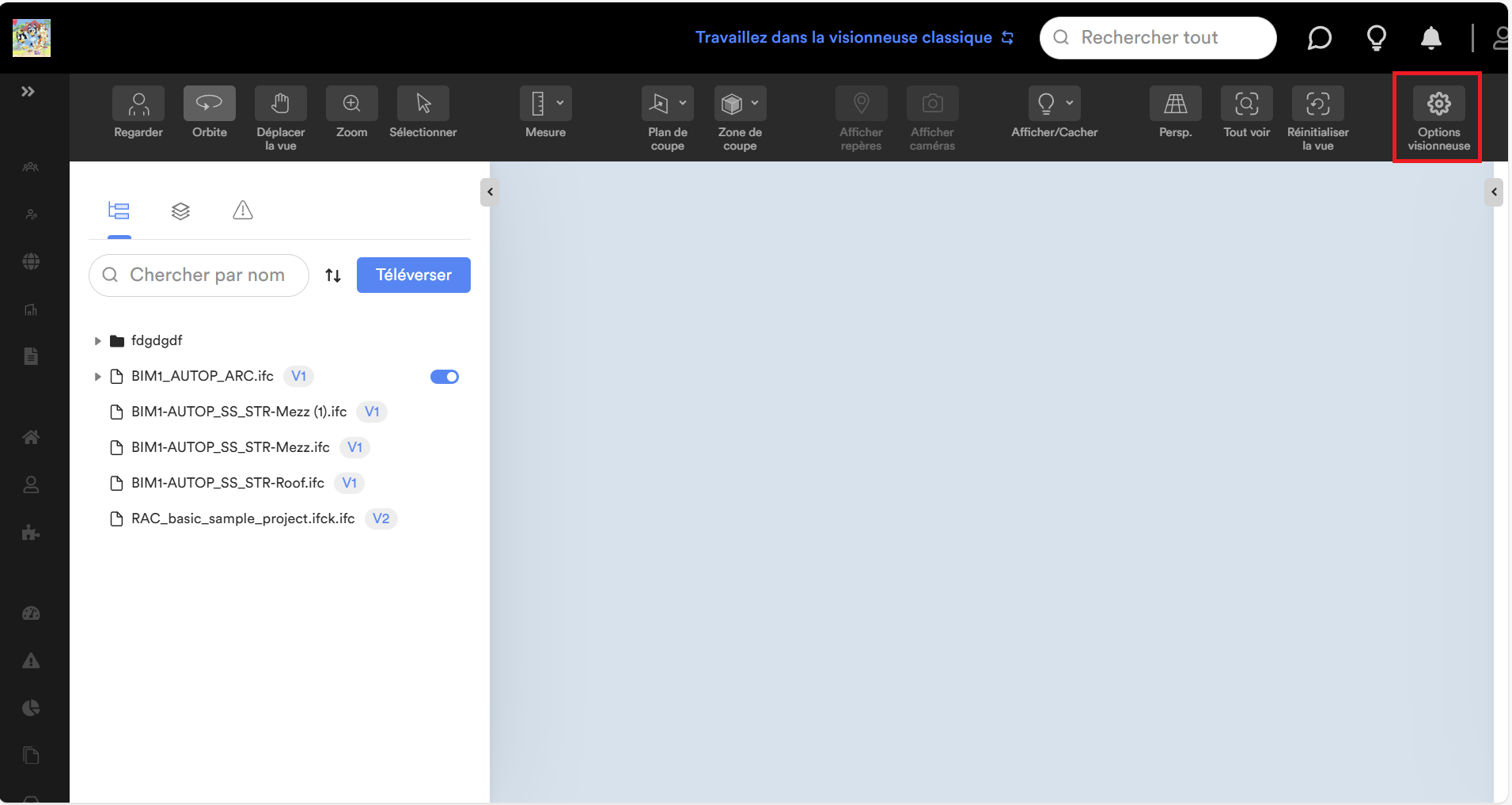Viewport: 1512px width, 805px height.
Task: Click V1 badge of BIM1_AUTOP_ARC.ifc
Action: coord(299,376)
